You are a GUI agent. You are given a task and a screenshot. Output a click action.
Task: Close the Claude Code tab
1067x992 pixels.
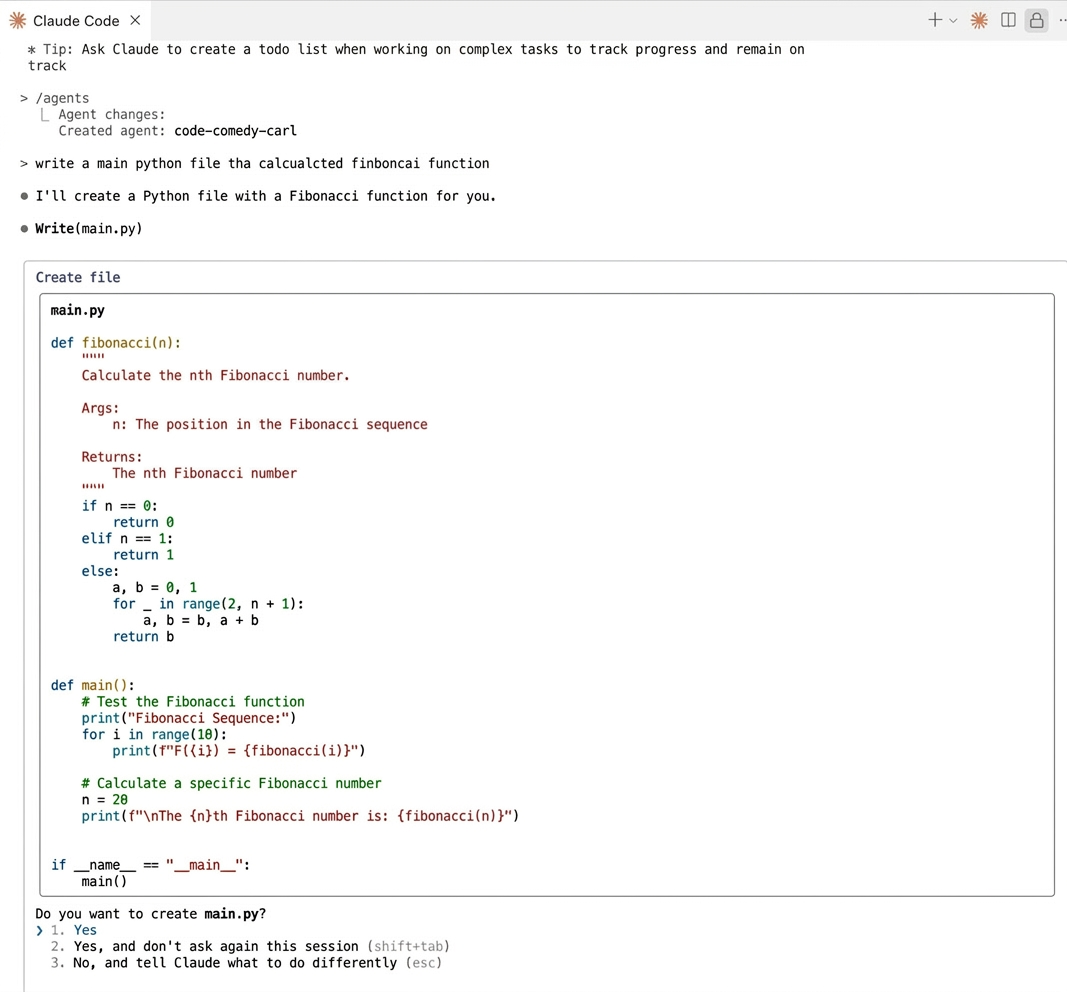click(x=135, y=20)
